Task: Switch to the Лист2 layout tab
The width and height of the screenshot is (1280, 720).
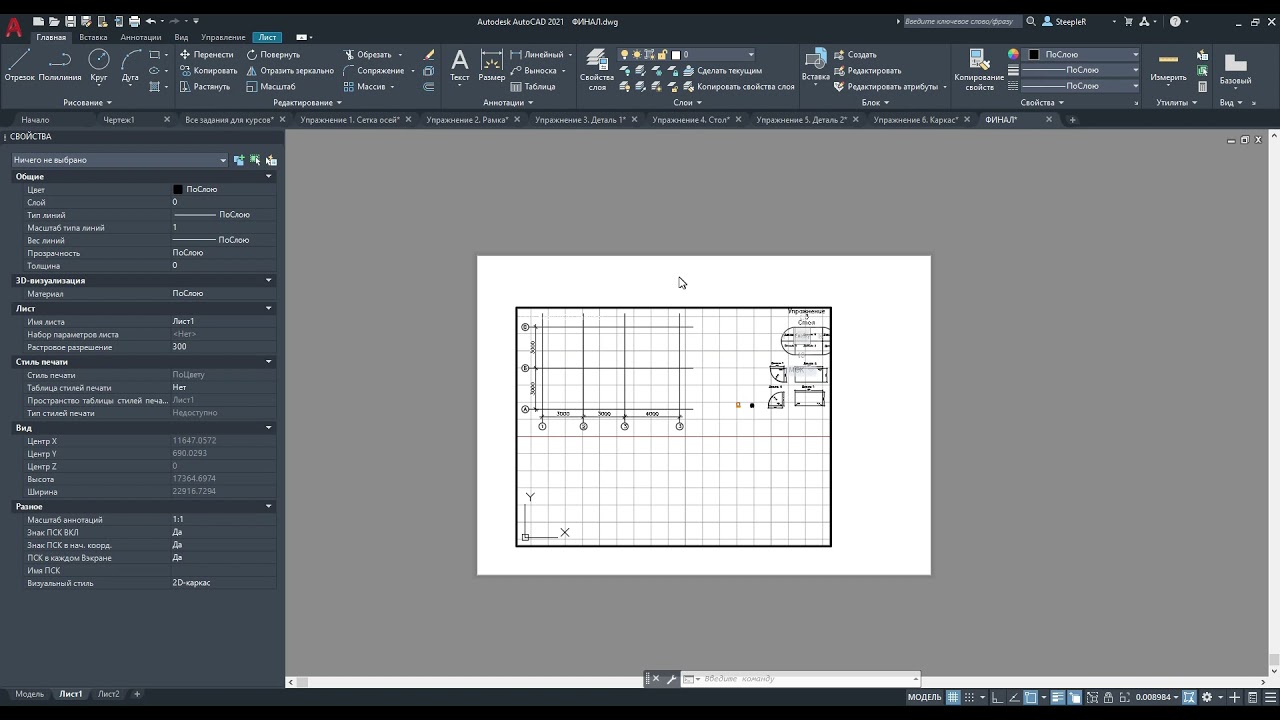Action: point(108,694)
